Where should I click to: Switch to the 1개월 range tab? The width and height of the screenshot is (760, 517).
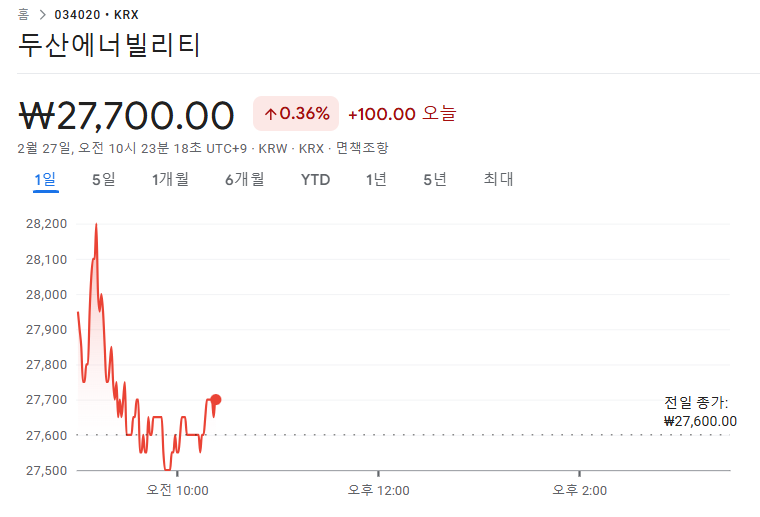click(x=170, y=180)
